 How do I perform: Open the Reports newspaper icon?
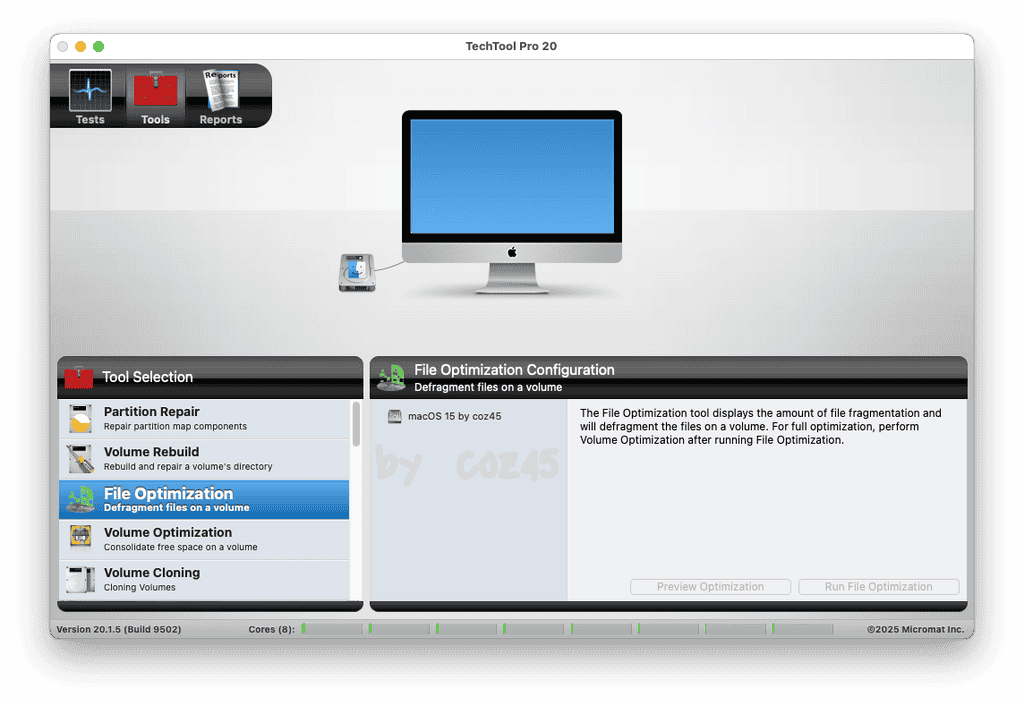221,91
